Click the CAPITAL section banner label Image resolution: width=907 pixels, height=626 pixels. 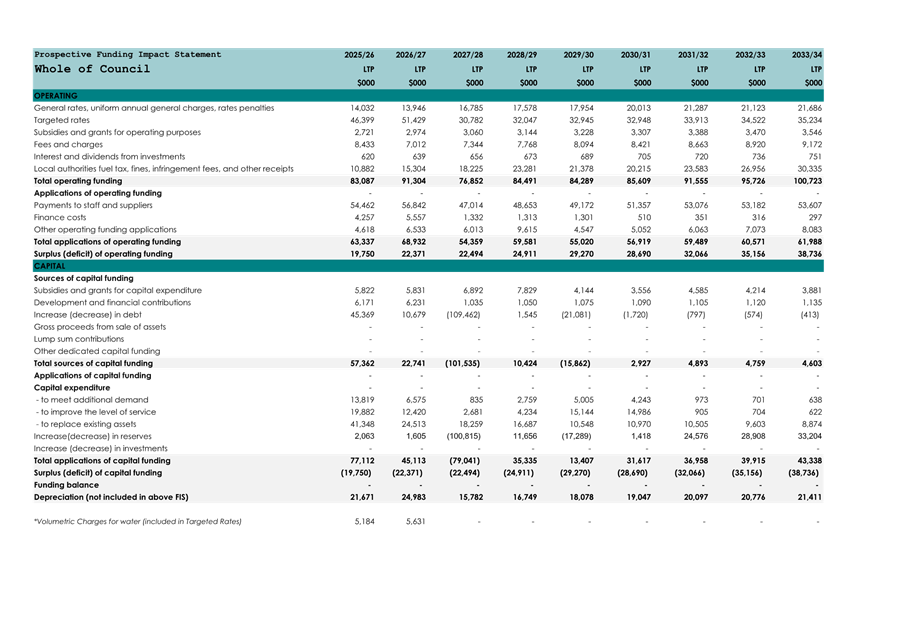pyautogui.click(x=50, y=266)
